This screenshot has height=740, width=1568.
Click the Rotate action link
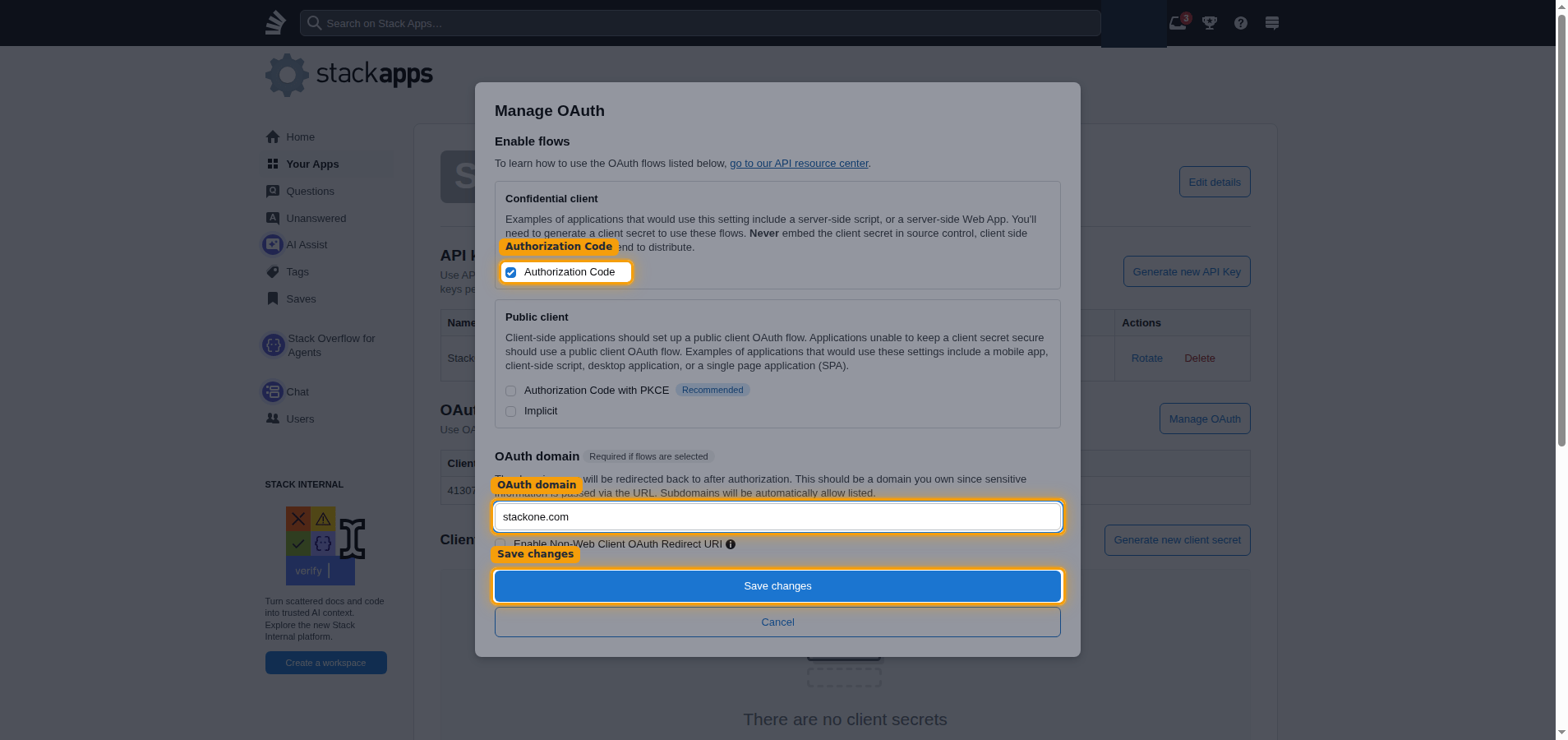pos(1147,358)
